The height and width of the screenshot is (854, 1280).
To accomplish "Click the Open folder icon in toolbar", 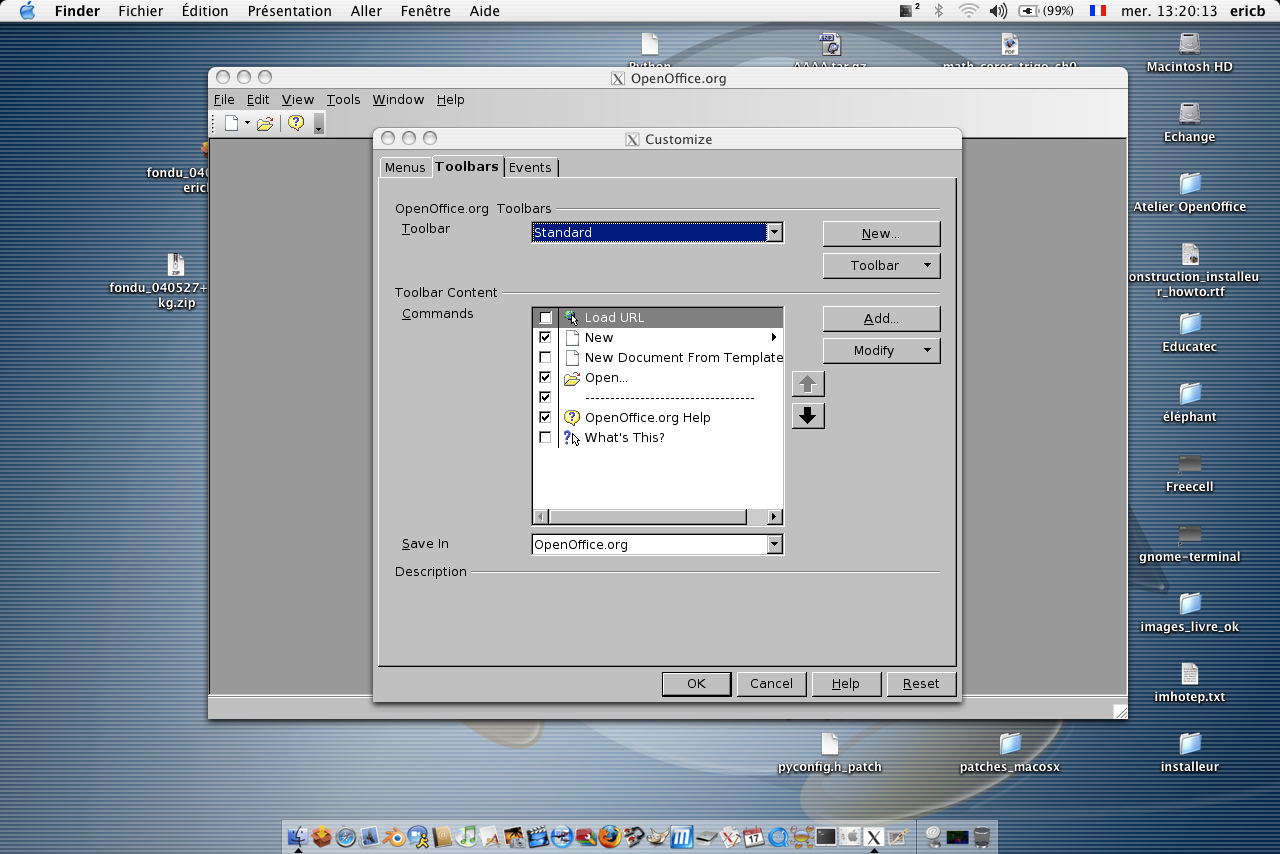I will [x=265, y=123].
